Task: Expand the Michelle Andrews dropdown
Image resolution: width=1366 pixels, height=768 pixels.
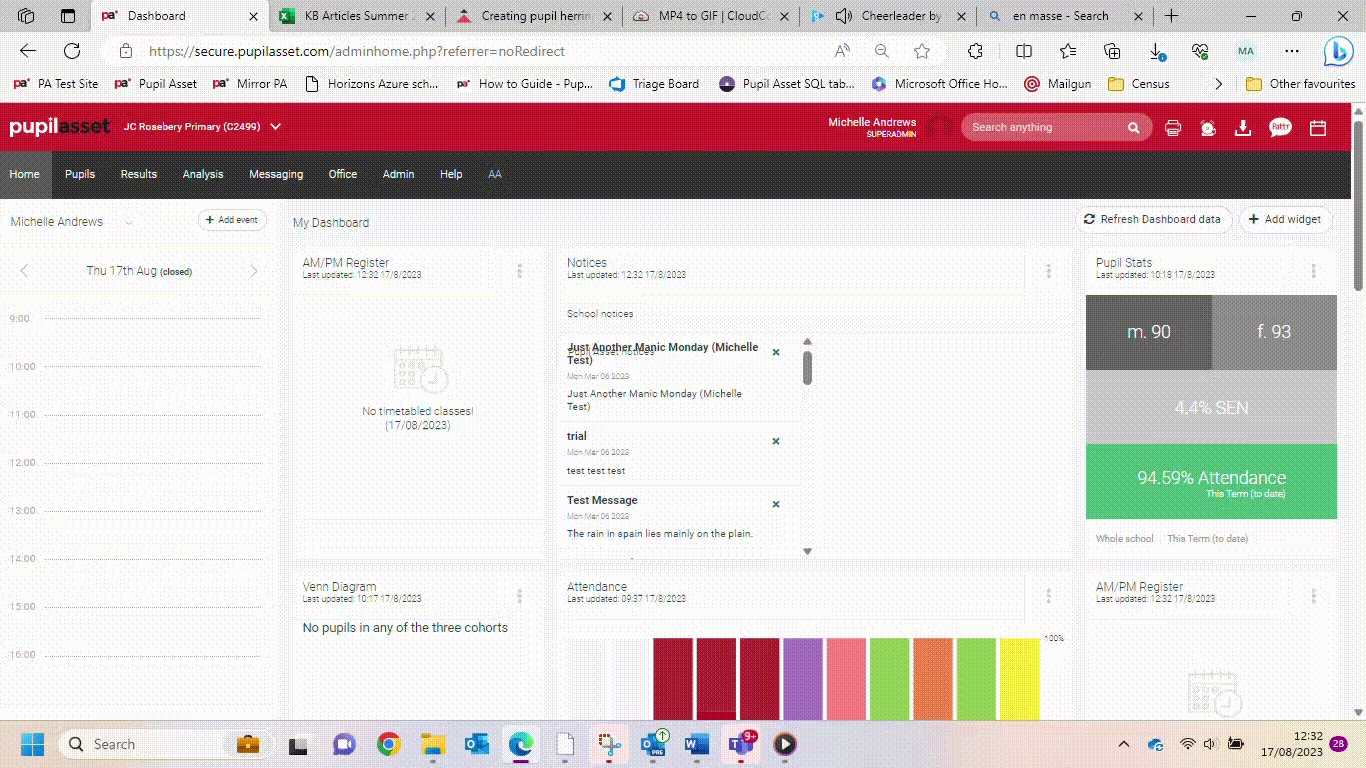Action: coord(127,221)
